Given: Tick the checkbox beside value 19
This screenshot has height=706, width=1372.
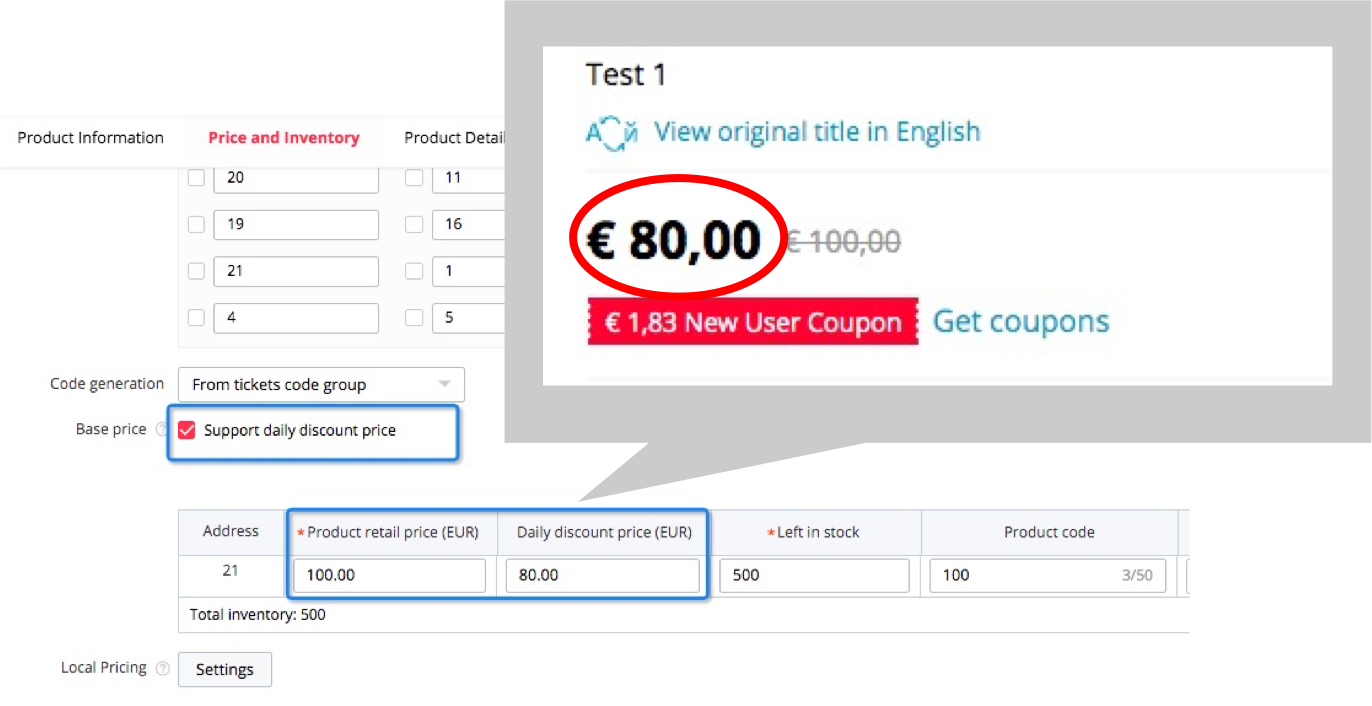Looking at the screenshot, I should (x=196, y=224).
